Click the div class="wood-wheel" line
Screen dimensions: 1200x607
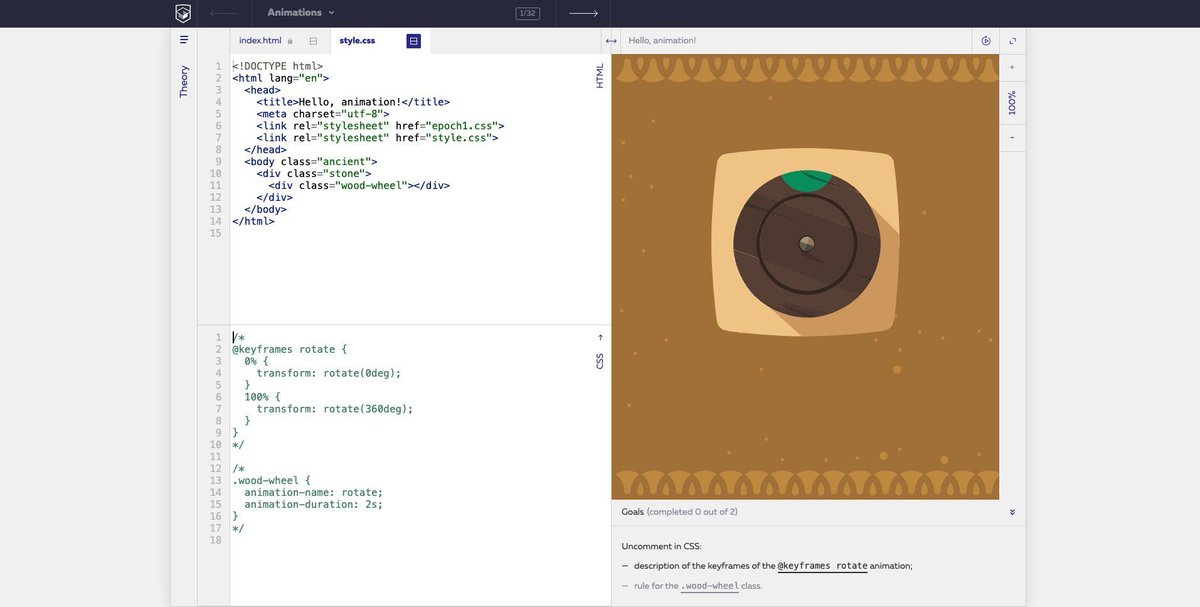359,185
